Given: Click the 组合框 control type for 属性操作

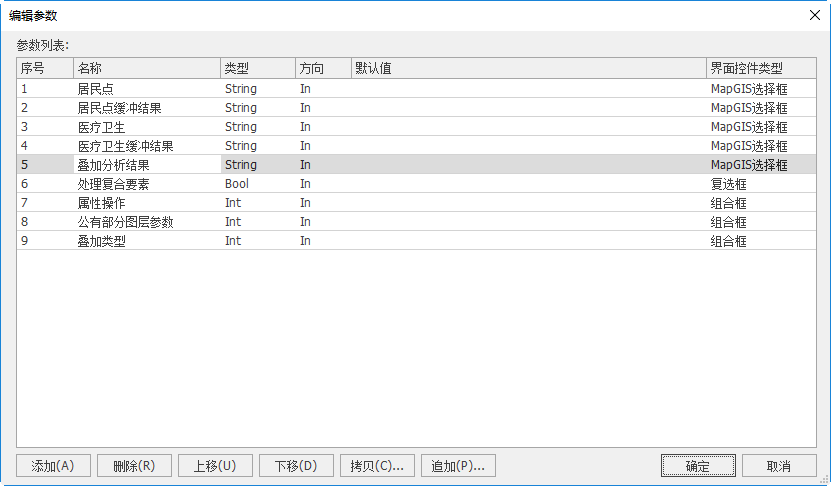Looking at the screenshot, I should point(728,203).
